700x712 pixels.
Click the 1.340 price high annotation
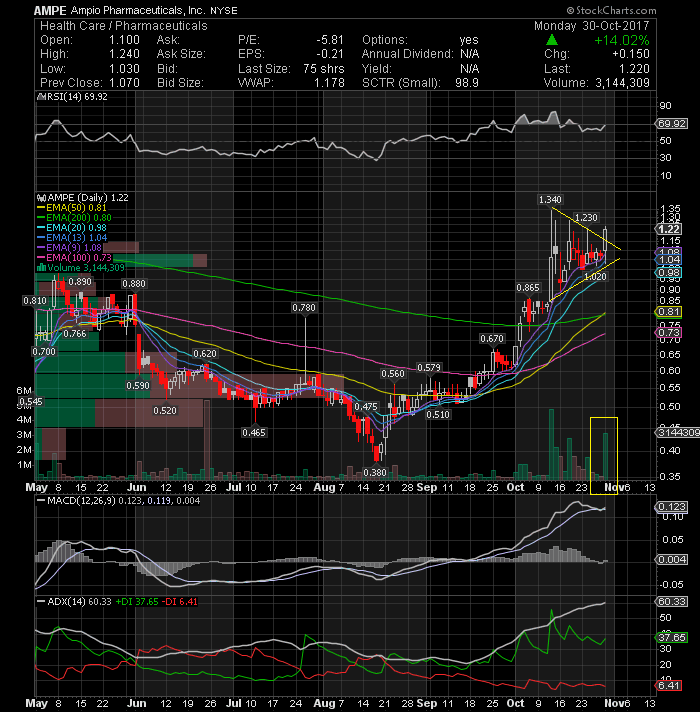[550, 199]
